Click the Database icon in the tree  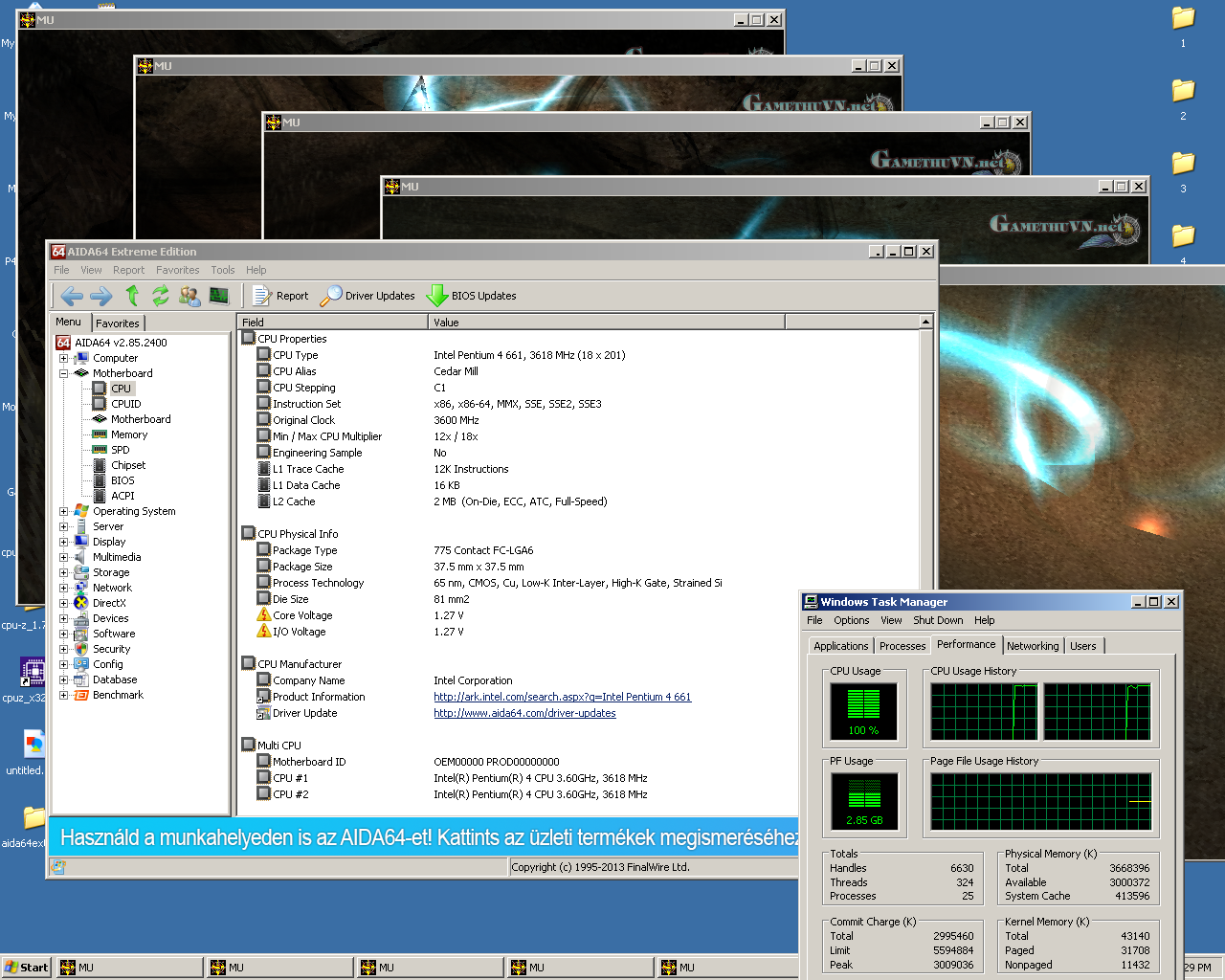[x=81, y=679]
